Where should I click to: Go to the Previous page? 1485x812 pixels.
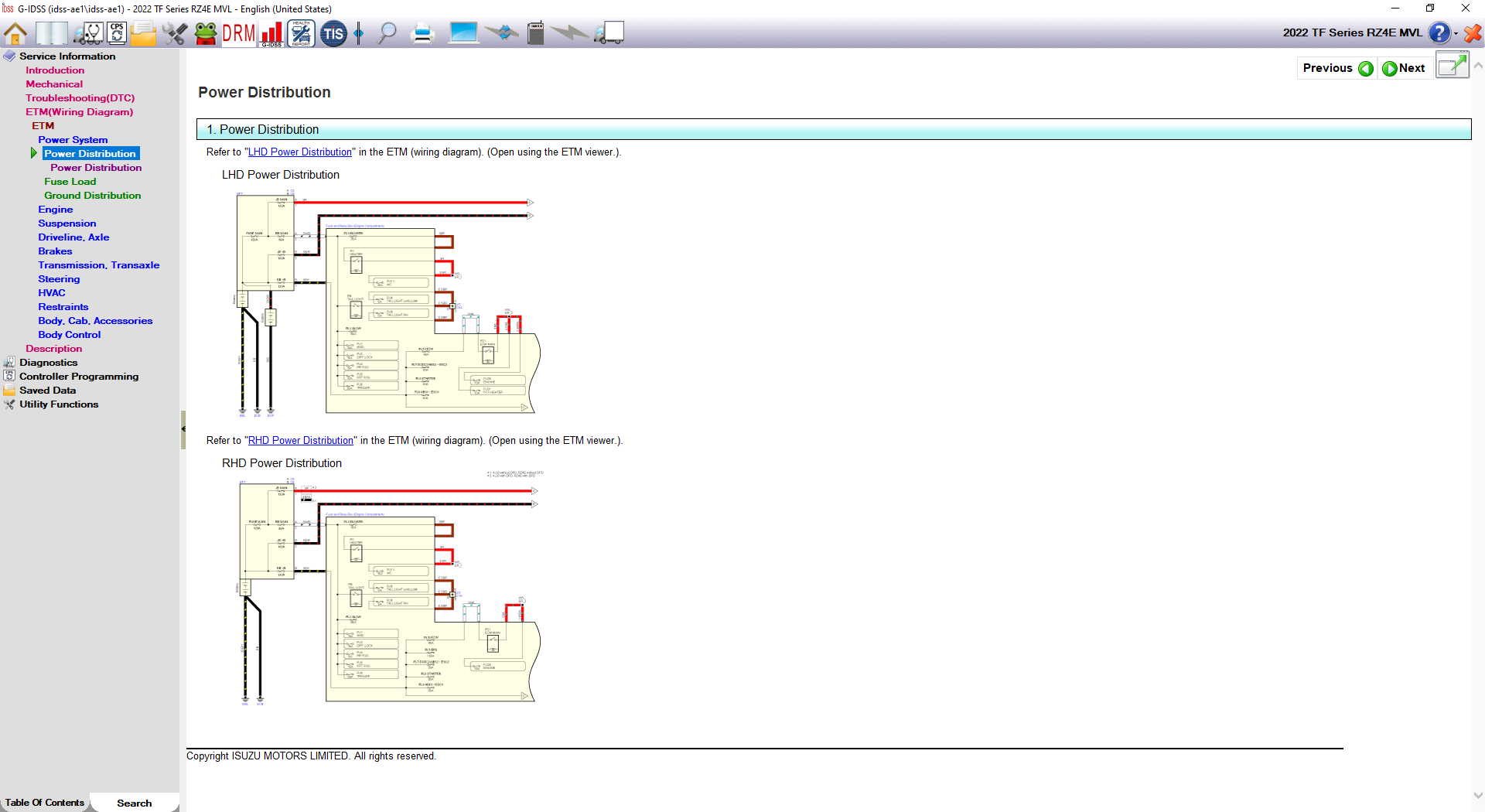tap(1337, 68)
